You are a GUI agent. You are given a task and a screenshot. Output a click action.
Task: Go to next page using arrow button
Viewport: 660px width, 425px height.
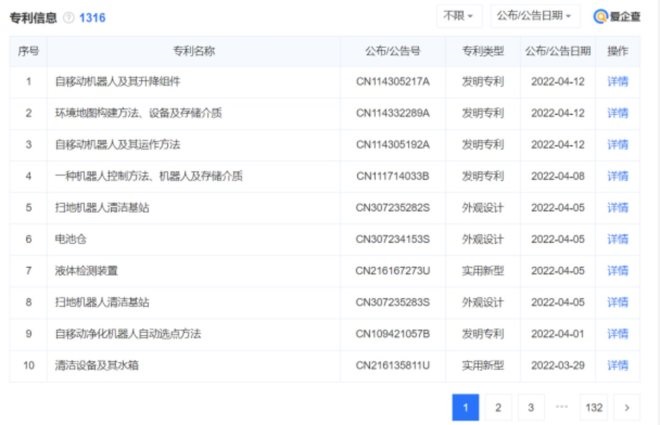tap(627, 407)
